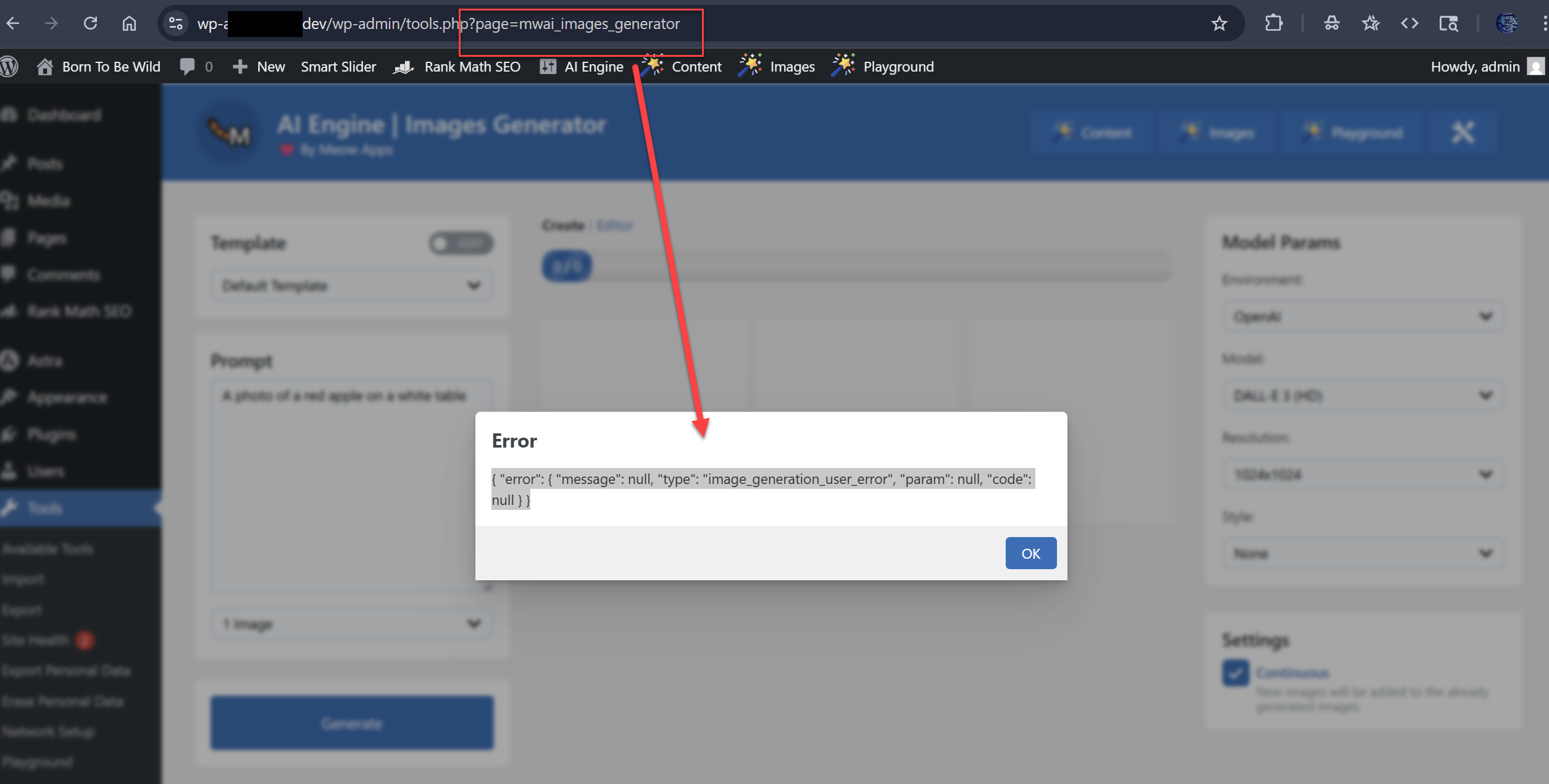Viewport: 1549px width, 784px height.
Task: Open the browser profile avatar
Action: tap(1506, 23)
